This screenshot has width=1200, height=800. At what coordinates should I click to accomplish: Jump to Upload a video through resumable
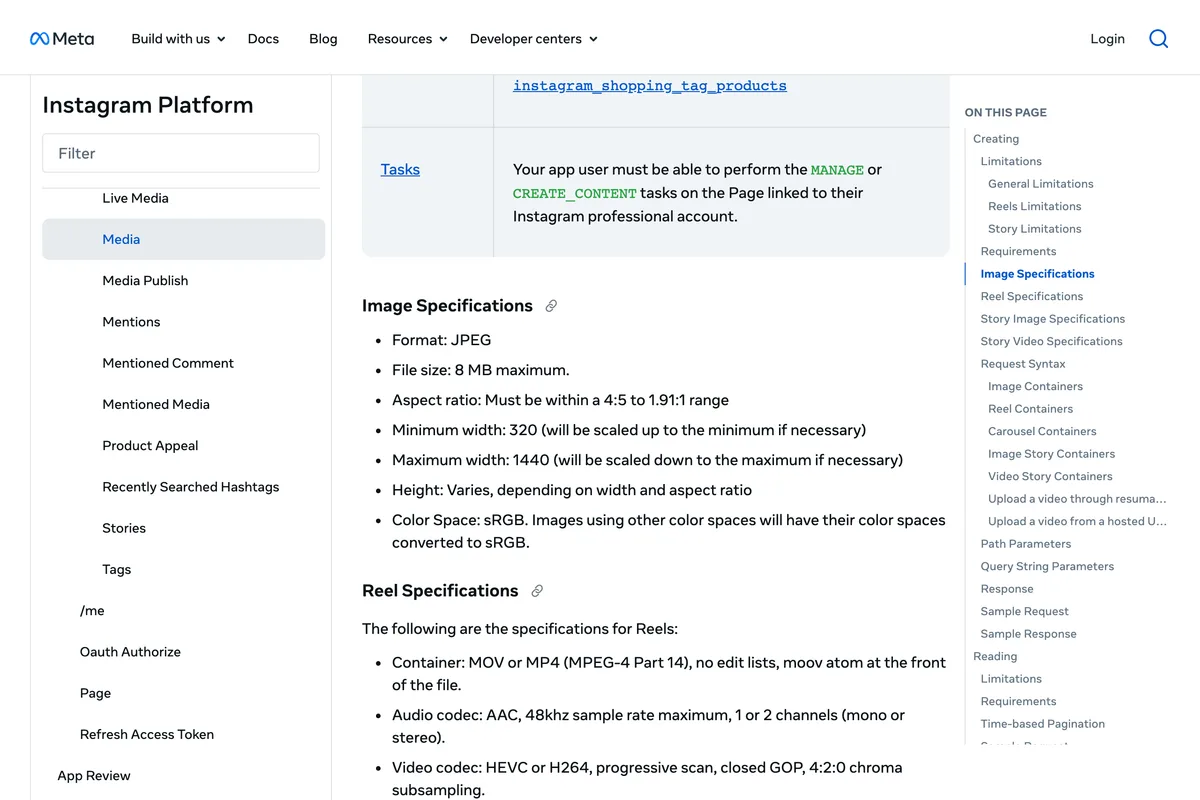click(1077, 499)
